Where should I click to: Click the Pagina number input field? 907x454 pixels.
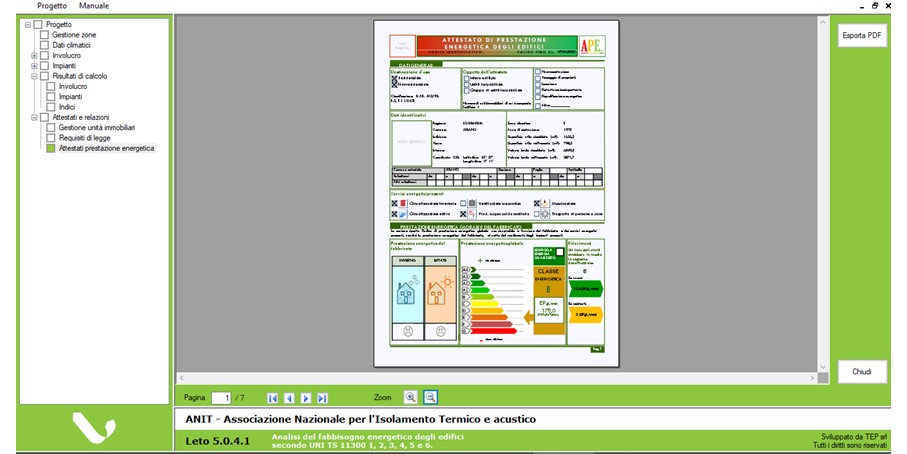coord(221,398)
